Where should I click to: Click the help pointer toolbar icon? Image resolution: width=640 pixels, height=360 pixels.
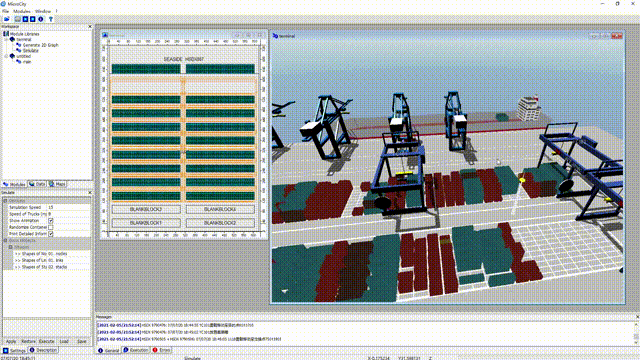(x=51, y=19)
